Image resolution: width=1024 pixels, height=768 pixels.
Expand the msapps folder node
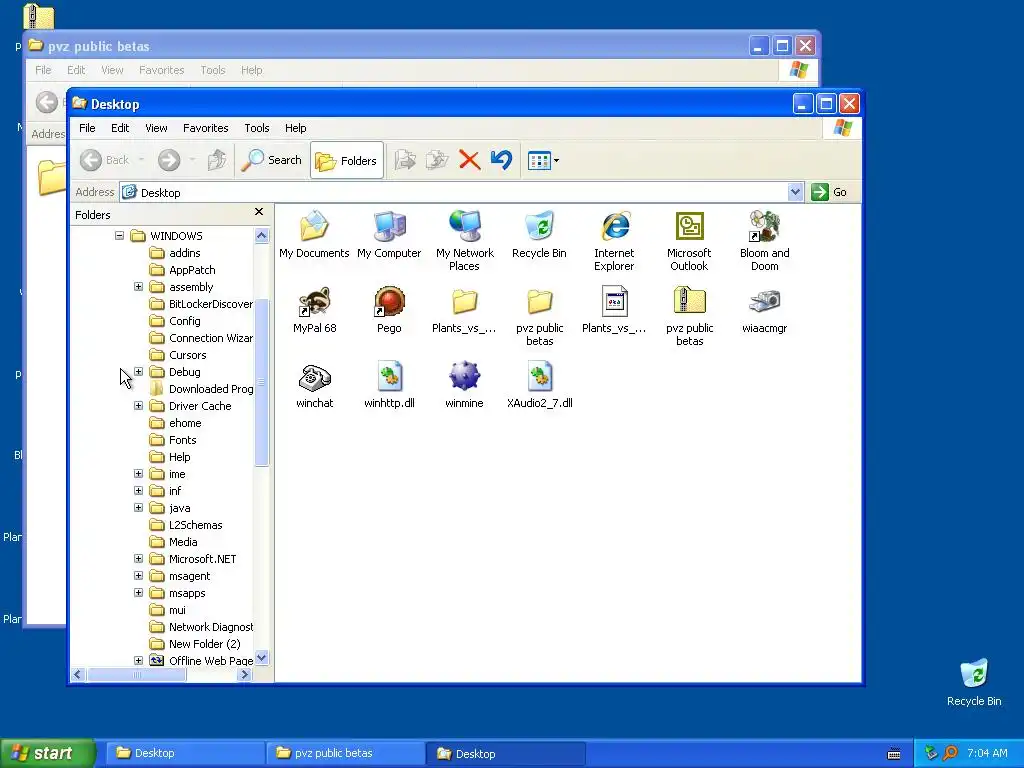point(138,592)
